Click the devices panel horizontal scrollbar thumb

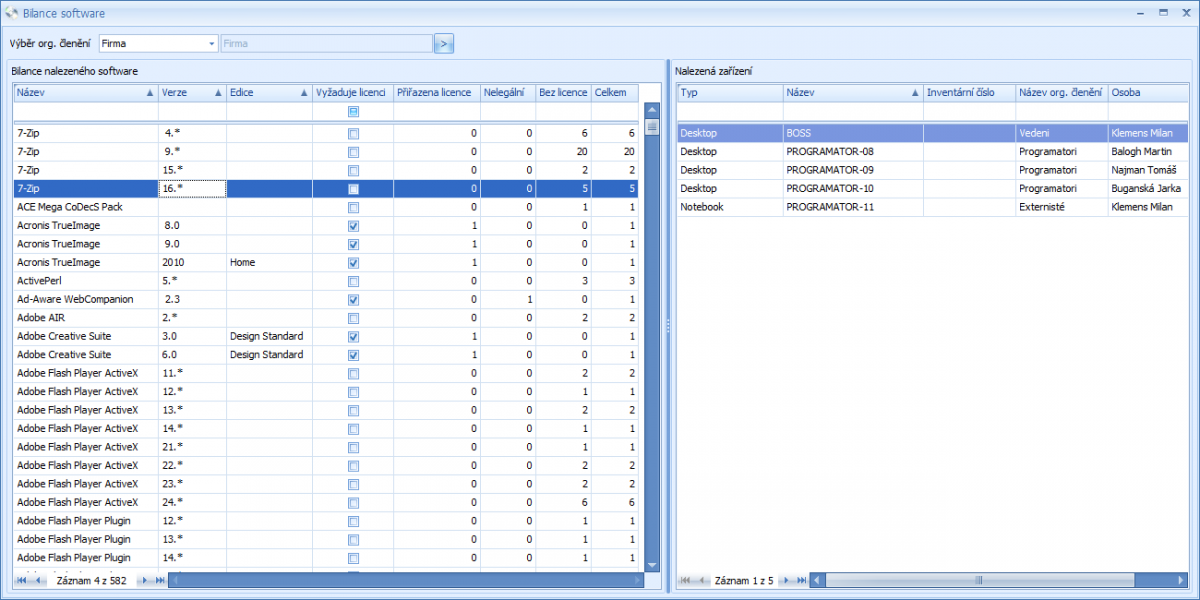pyautogui.click(x=980, y=580)
